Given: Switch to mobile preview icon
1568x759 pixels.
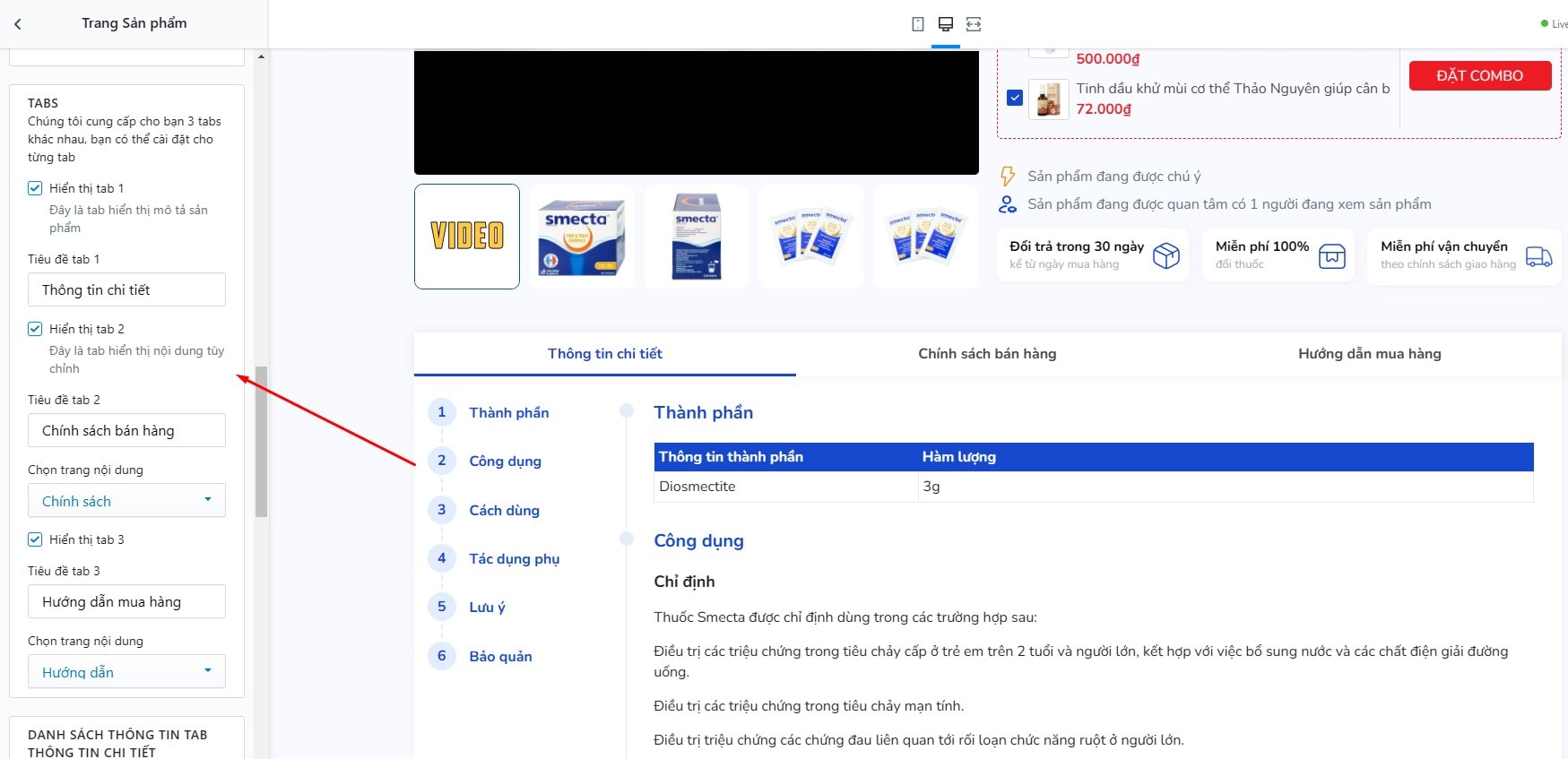Looking at the screenshot, I should click(x=918, y=24).
